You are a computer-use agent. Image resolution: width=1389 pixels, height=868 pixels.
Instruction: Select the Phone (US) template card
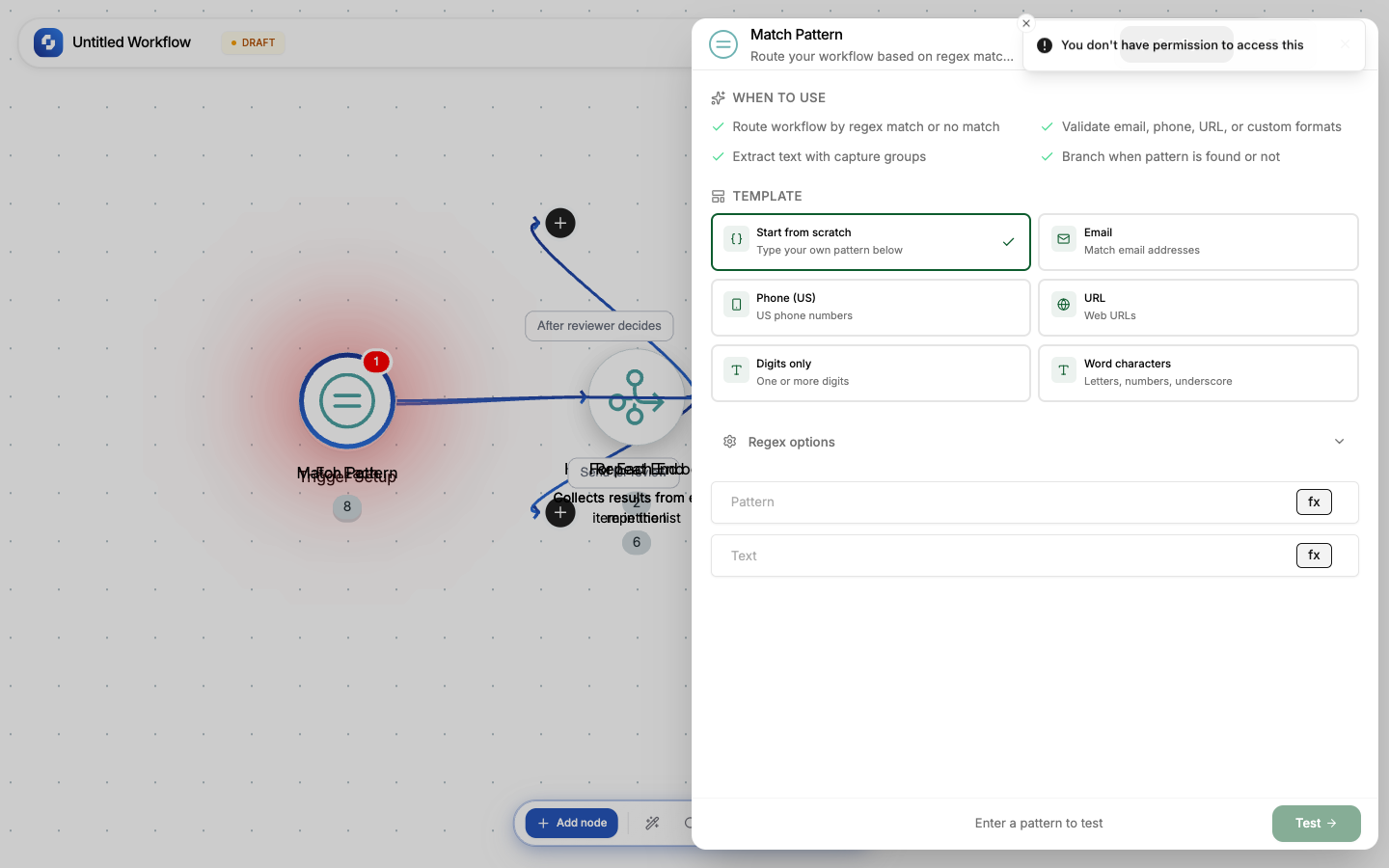[x=871, y=307]
